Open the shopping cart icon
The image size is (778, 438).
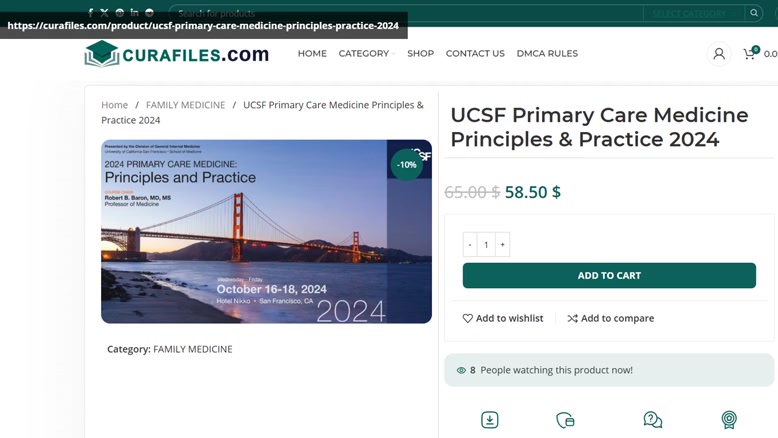[749, 54]
